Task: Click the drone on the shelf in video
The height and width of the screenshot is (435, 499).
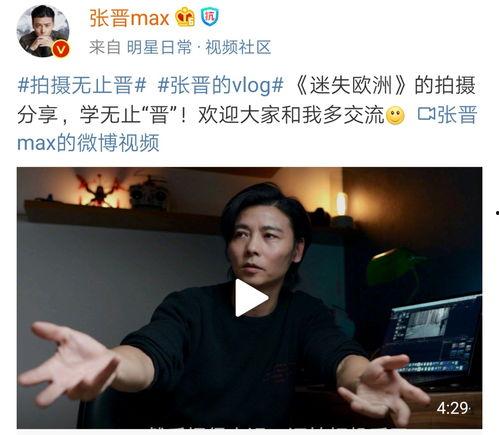Action: click(x=99, y=191)
